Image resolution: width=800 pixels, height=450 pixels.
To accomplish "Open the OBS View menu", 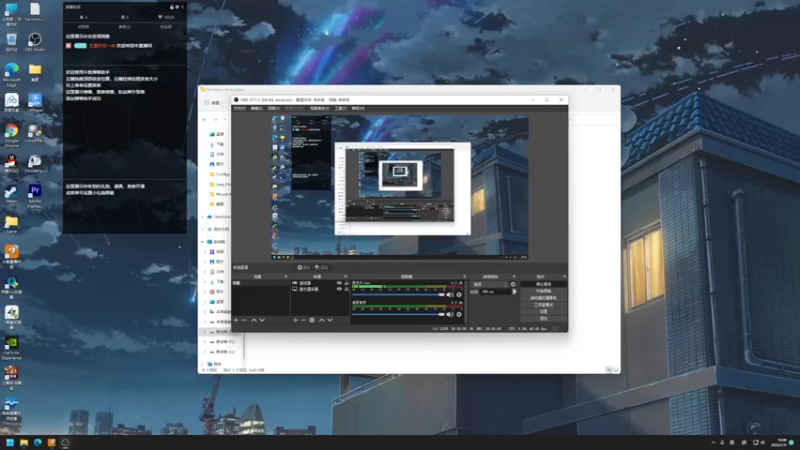I will coord(273,108).
